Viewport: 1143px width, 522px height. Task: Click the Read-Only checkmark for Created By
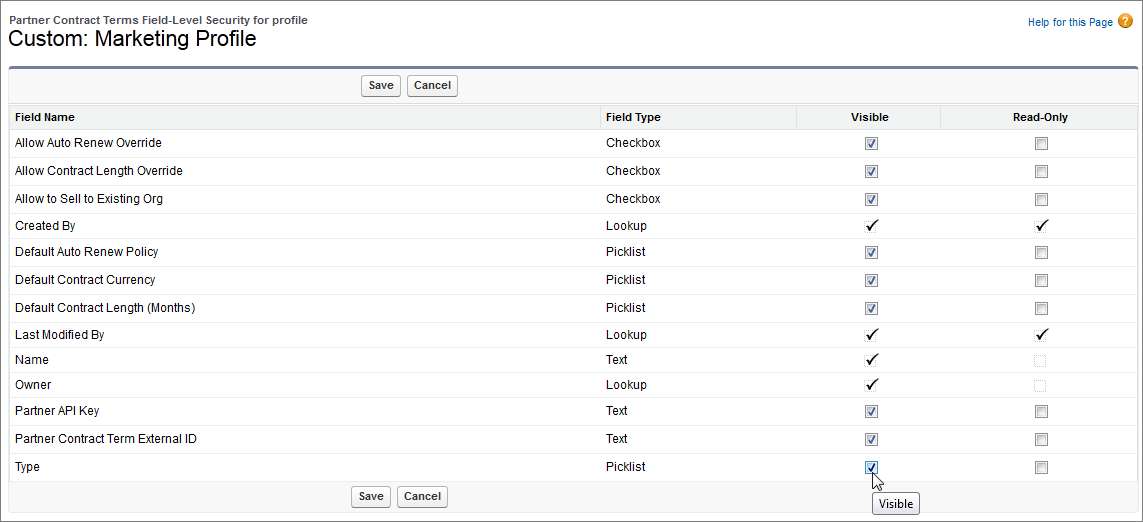coord(1042,226)
